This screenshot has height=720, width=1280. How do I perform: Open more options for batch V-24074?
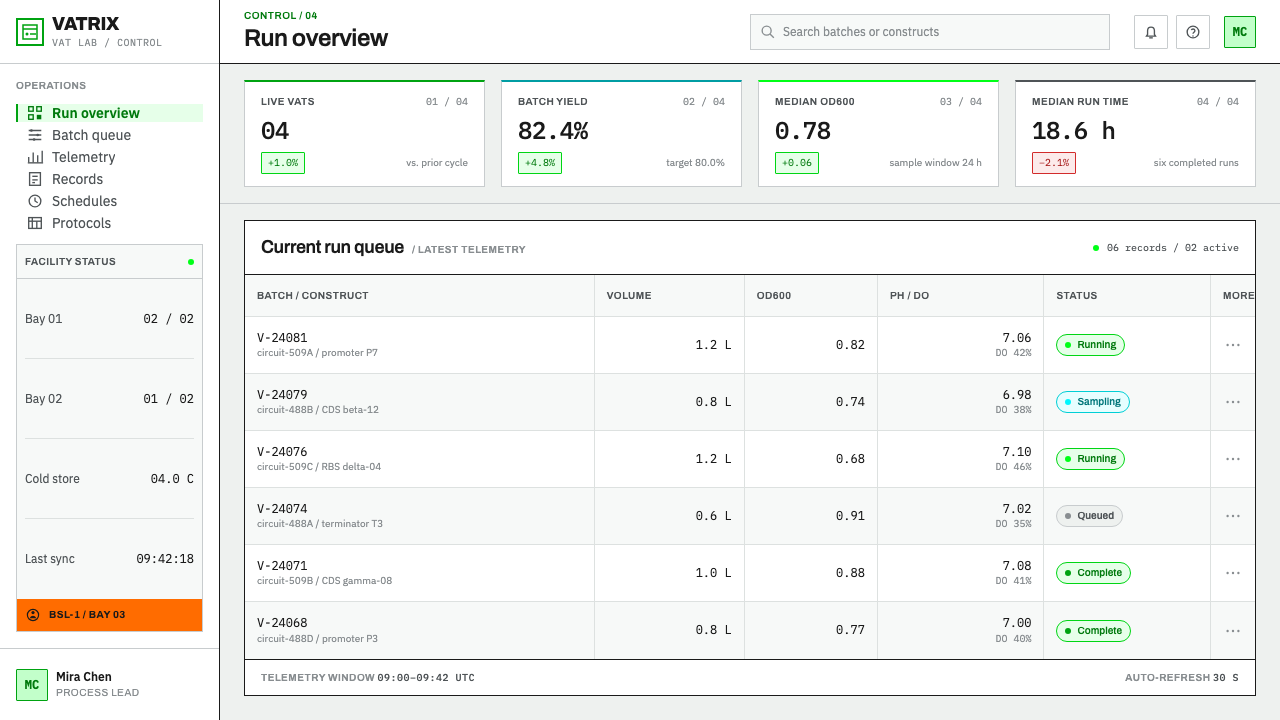tap(1233, 516)
